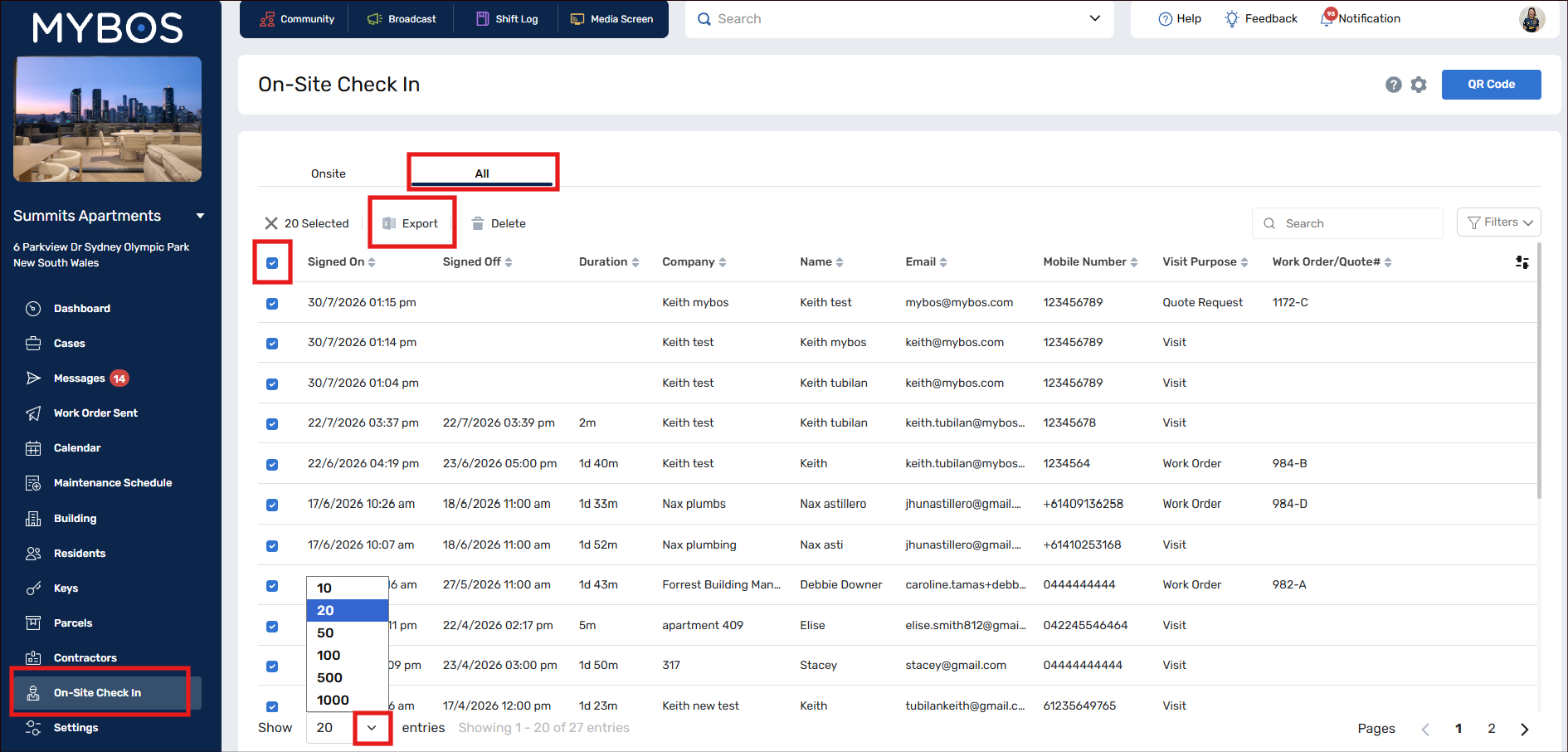Uncheck the row signed on 30/7/2026 01:15 pm
This screenshot has width=1568, height=752.
point(272,304)
